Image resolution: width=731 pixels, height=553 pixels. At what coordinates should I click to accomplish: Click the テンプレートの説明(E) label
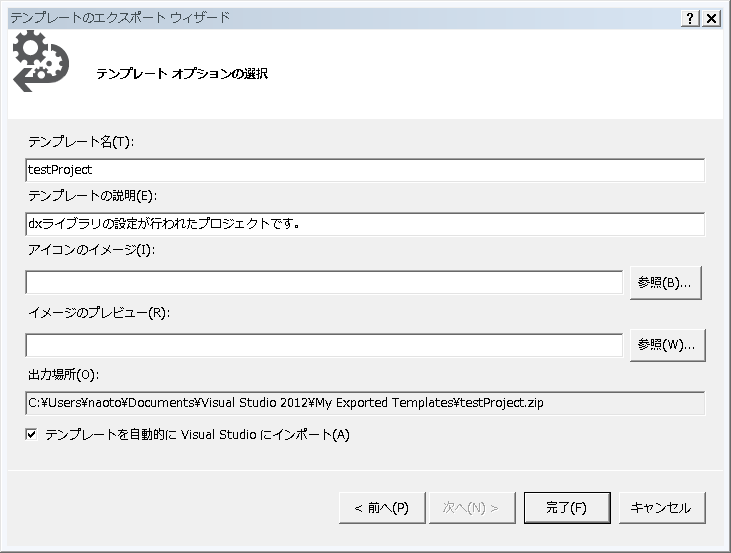(92, 196)
